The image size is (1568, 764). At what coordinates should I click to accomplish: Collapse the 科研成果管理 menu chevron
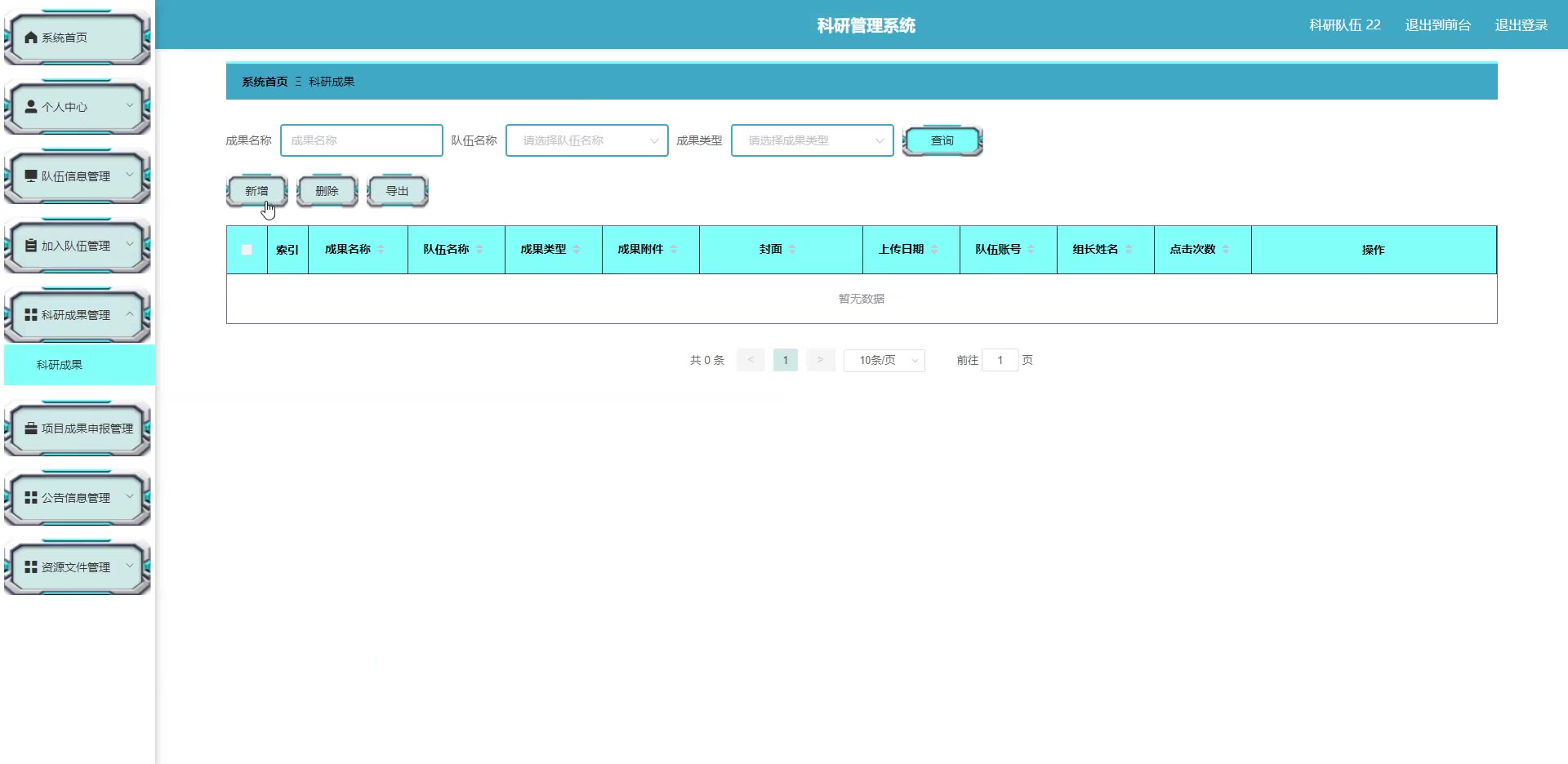pos(130,313)
